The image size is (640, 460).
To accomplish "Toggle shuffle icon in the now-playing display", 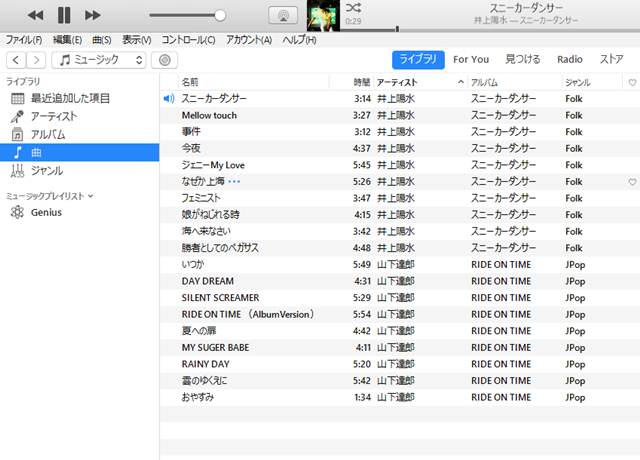I will [353, 7].
